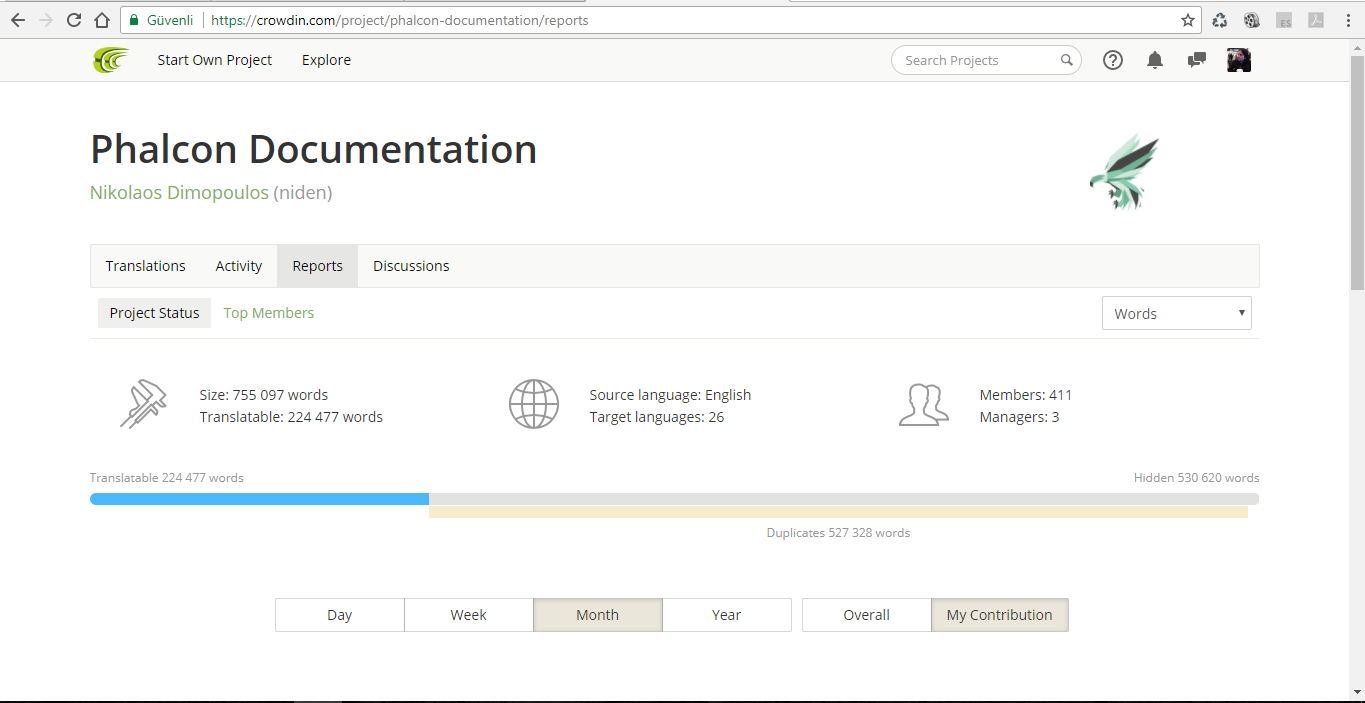Click the Crowdin logo

tap(111, 60)
